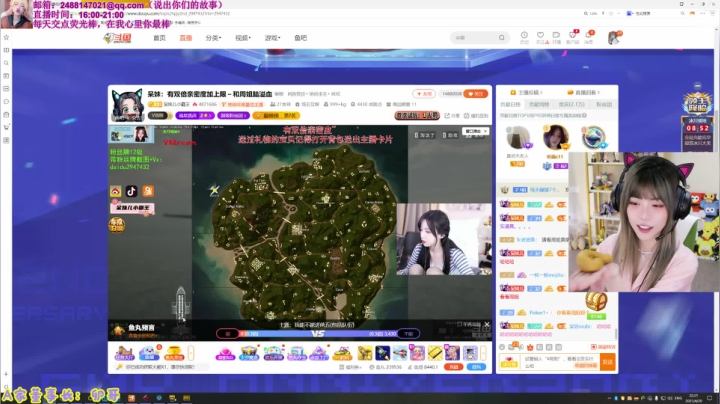Screen dimensions: 720x404
Task: Open the gold trophy 鱼丸 icon
Action: pyautogui.click(x=174, y=353)
